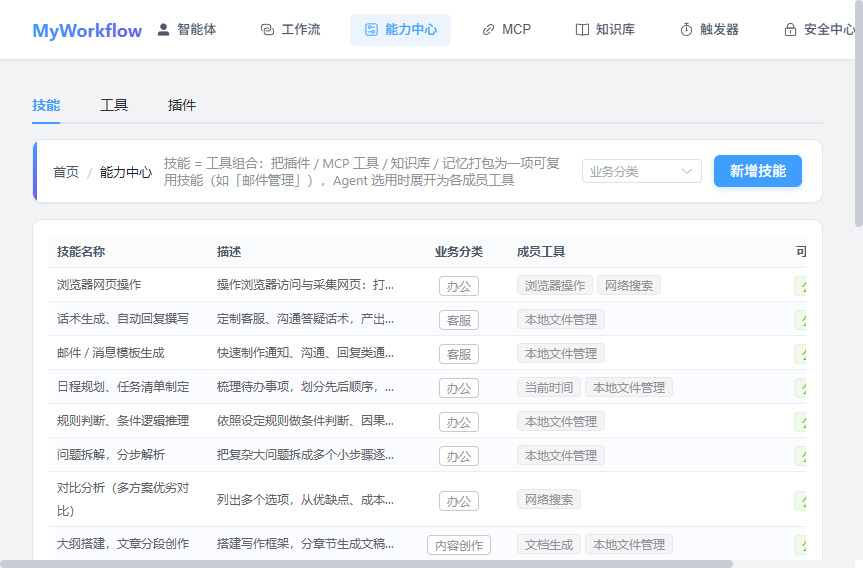
Task: Click the 工作流 link icon
Action: point(267,30)
